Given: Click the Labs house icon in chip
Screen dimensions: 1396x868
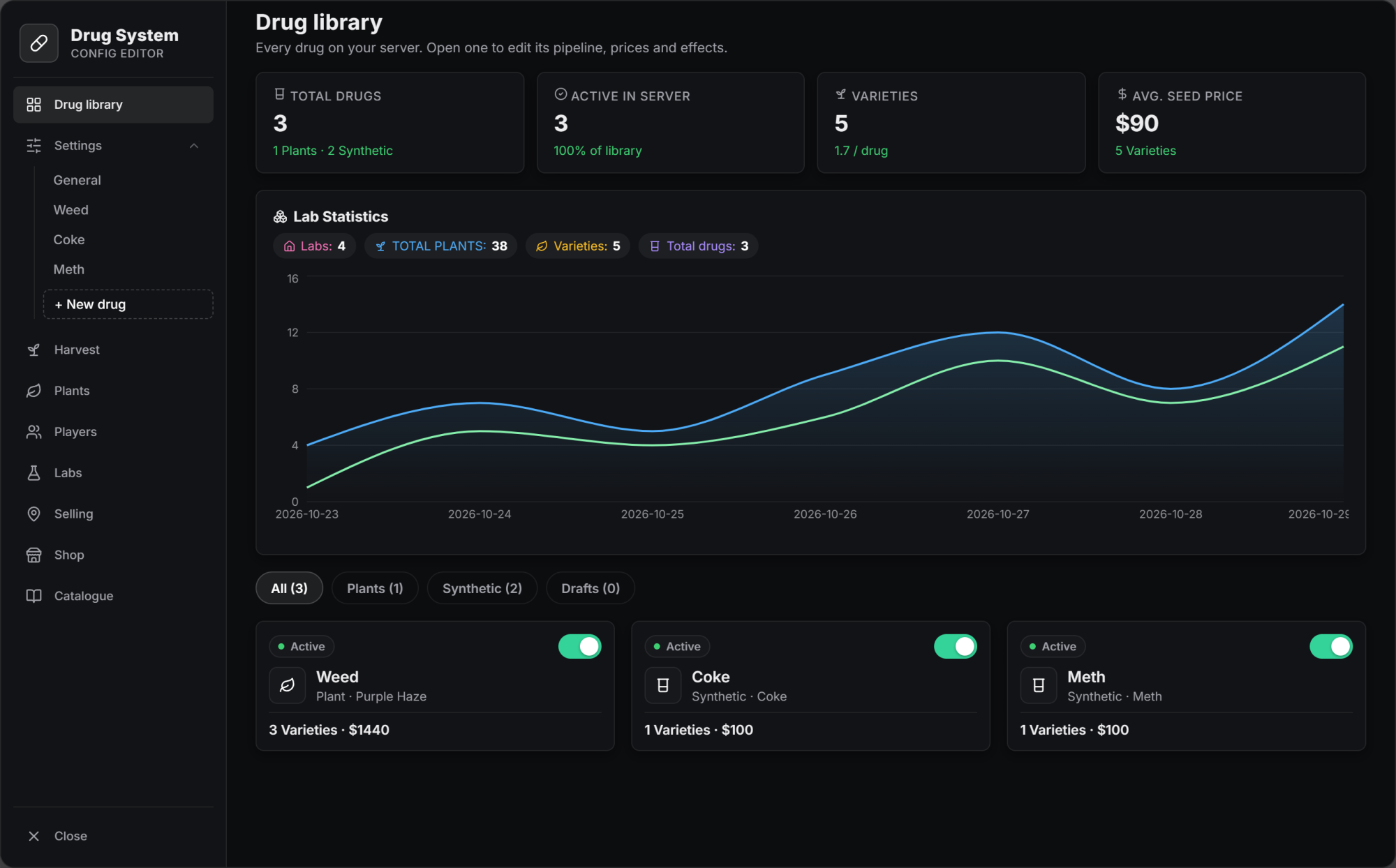Looking at the screenshot, I should (289, 246).
